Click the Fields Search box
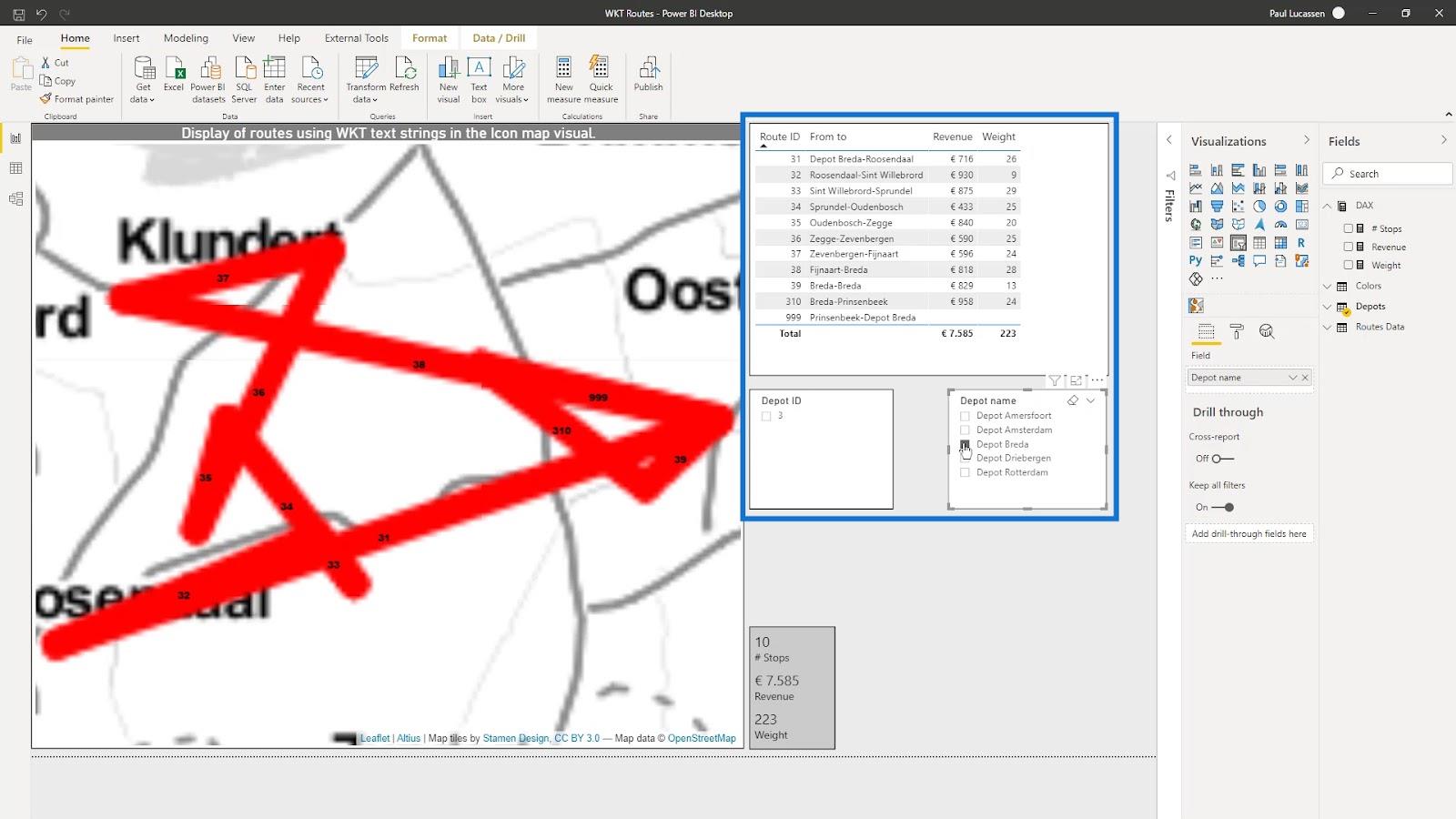The image size is (1456, 819). (x=1387, y=174)
